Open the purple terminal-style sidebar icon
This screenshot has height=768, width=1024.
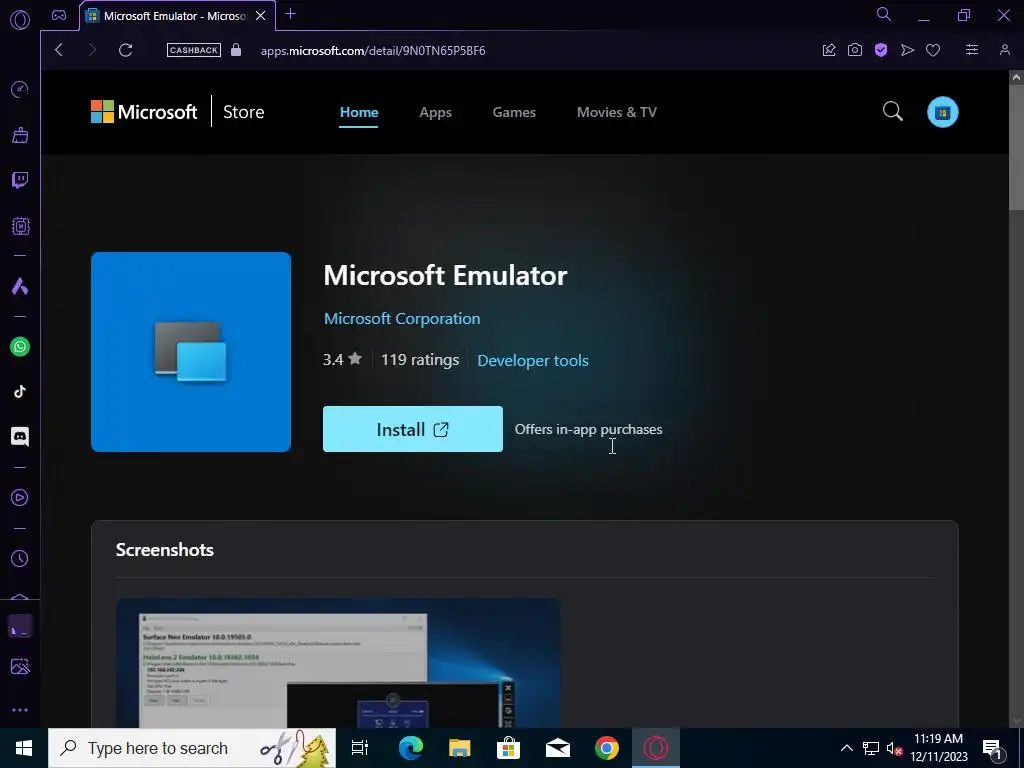point(20,627)
